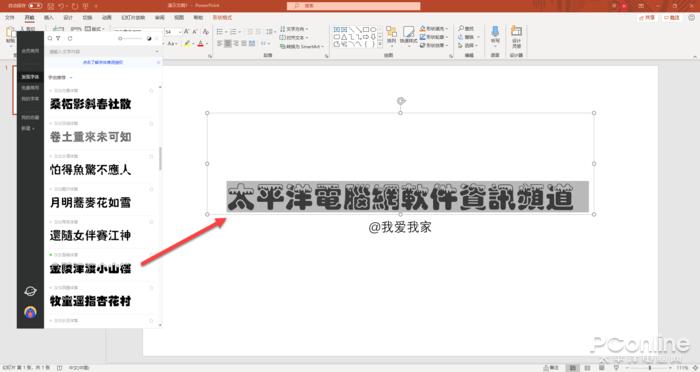Click Increase Font Size icon
Image resolution: width=700 pixels, height=372 pixels.
click(x=187, y=32)
